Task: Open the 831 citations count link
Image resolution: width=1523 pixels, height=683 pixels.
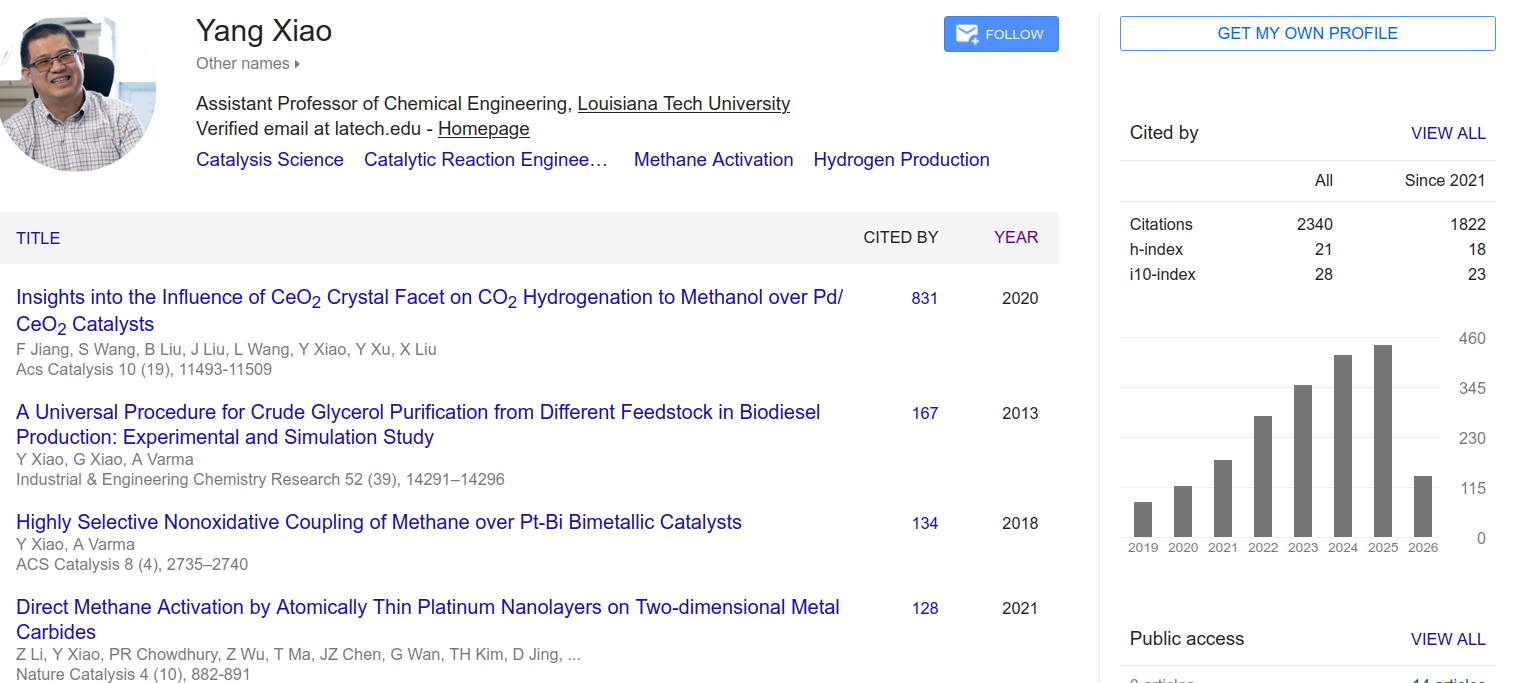Action: pyautogui.click(x=924, y=298)
